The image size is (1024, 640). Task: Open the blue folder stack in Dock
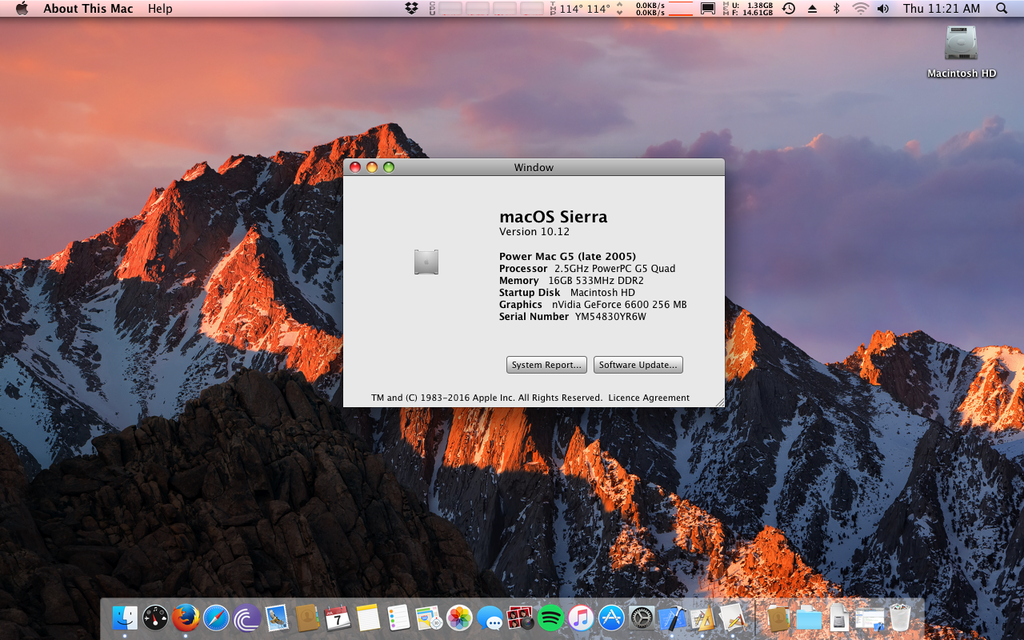808,618
